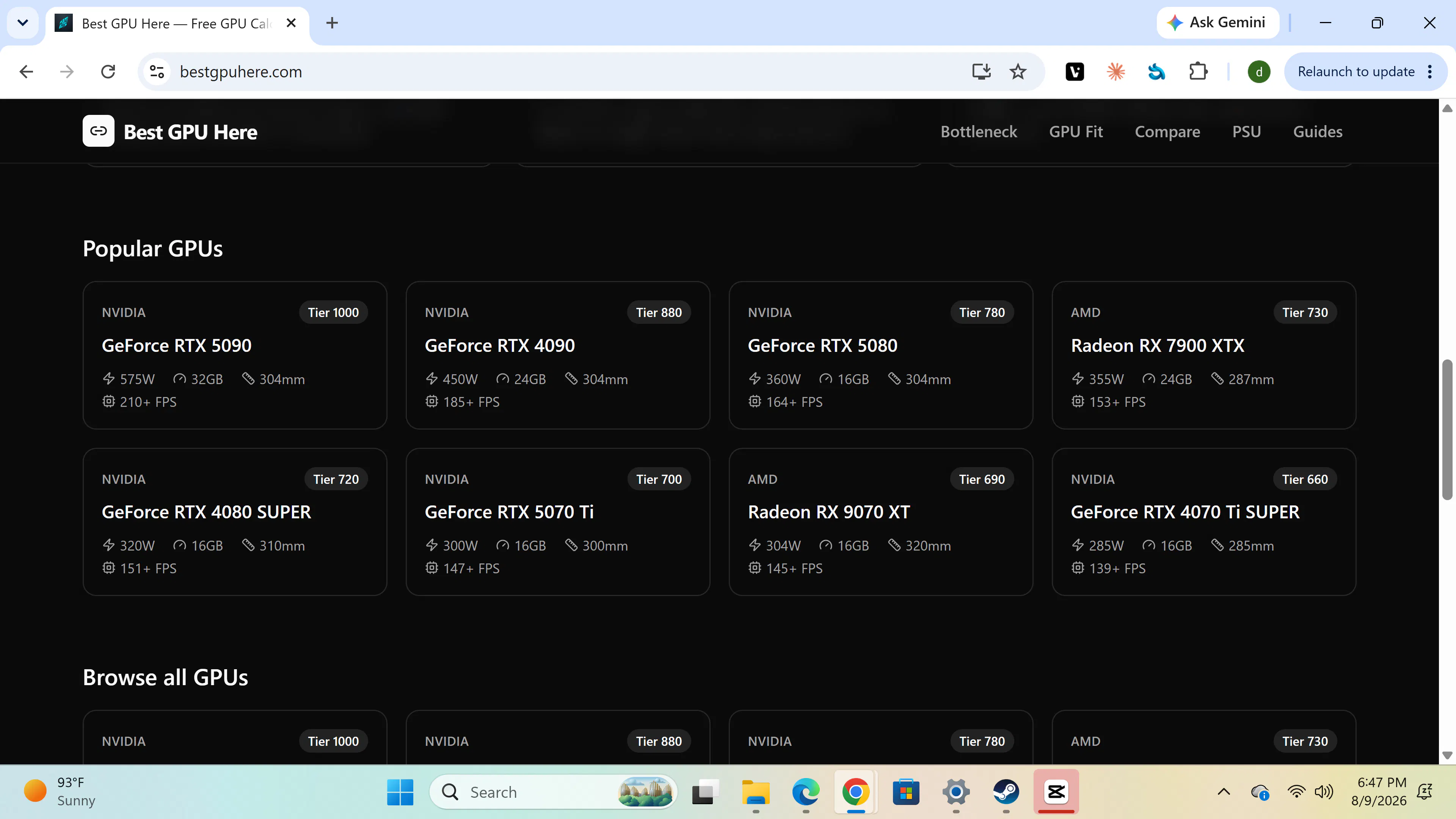
Task: Open the GeForce RTX 5080 card
Action: tap(880, 355)
